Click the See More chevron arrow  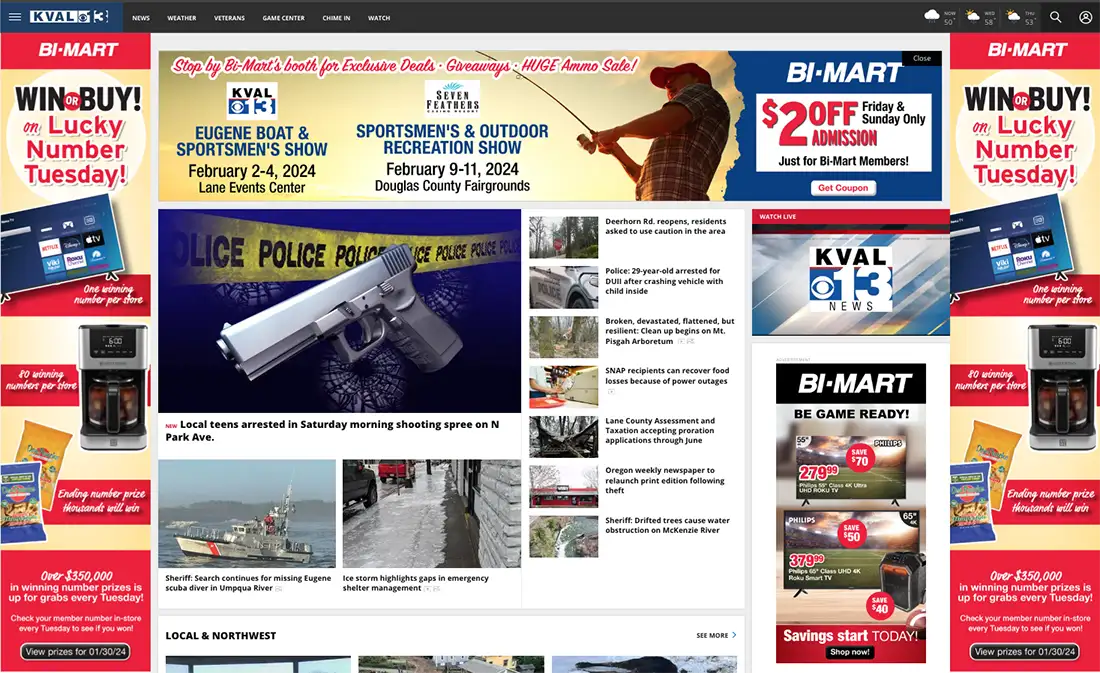click(x=735, y=635)
